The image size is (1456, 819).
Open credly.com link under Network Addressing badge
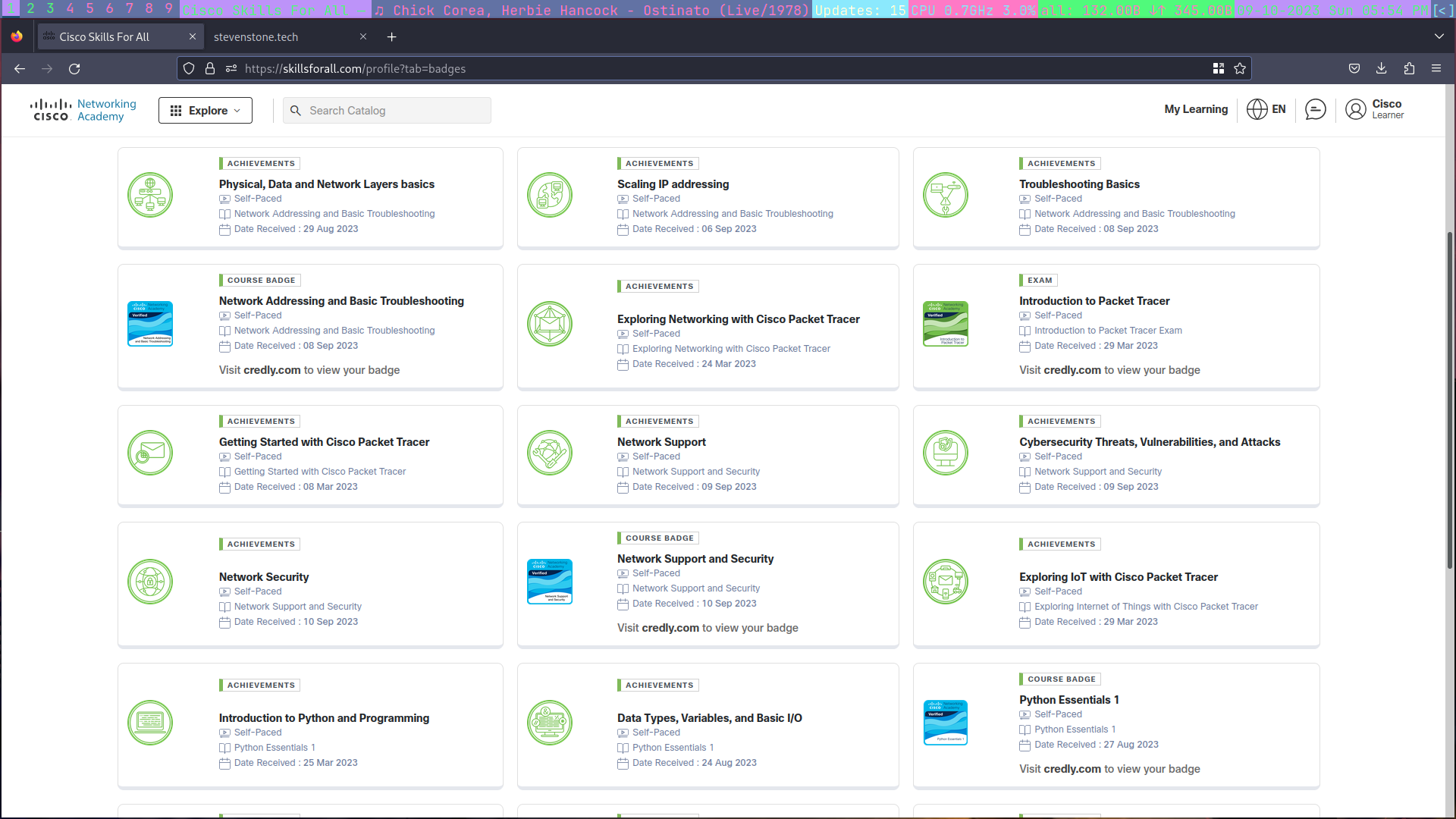(271, 370)
